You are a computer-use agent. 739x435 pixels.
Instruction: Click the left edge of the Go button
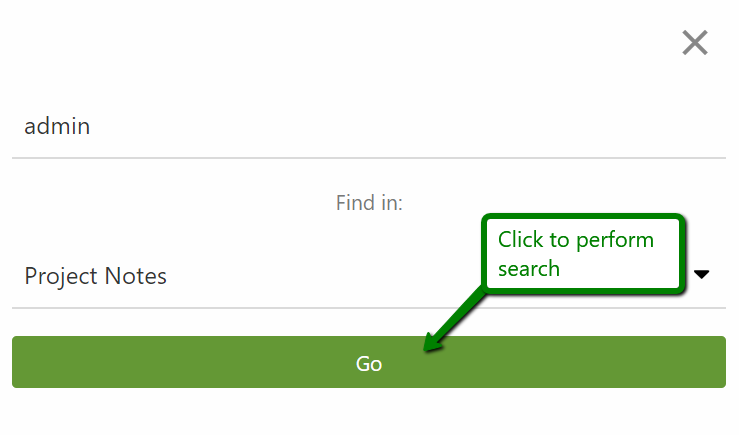(x=22, y=362)
